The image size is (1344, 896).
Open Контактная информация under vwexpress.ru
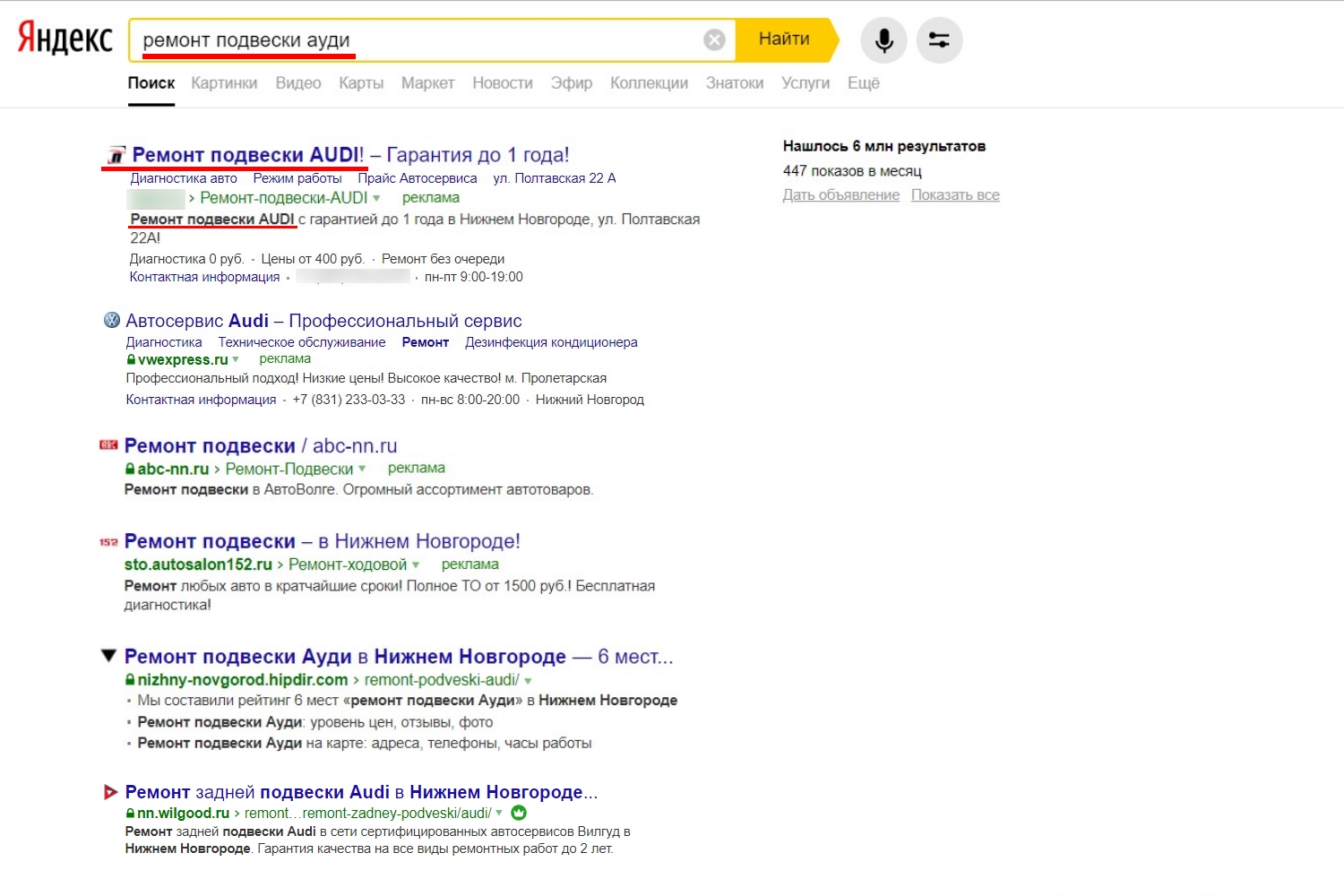[x=201, y=400]
